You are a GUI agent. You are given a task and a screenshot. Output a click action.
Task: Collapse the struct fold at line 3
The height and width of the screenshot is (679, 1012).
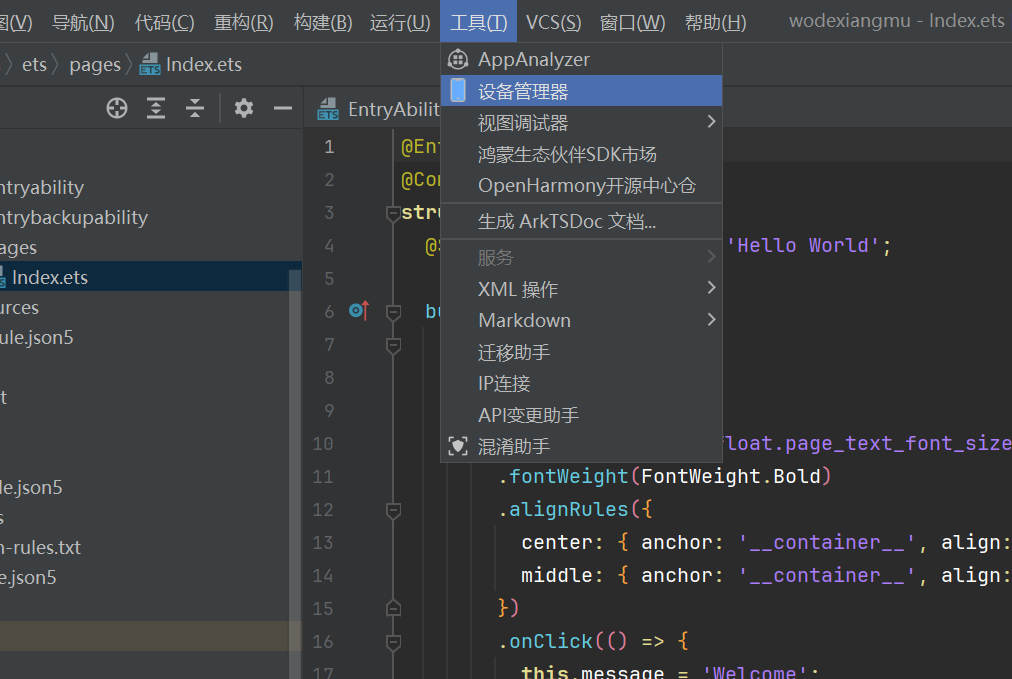392,213
